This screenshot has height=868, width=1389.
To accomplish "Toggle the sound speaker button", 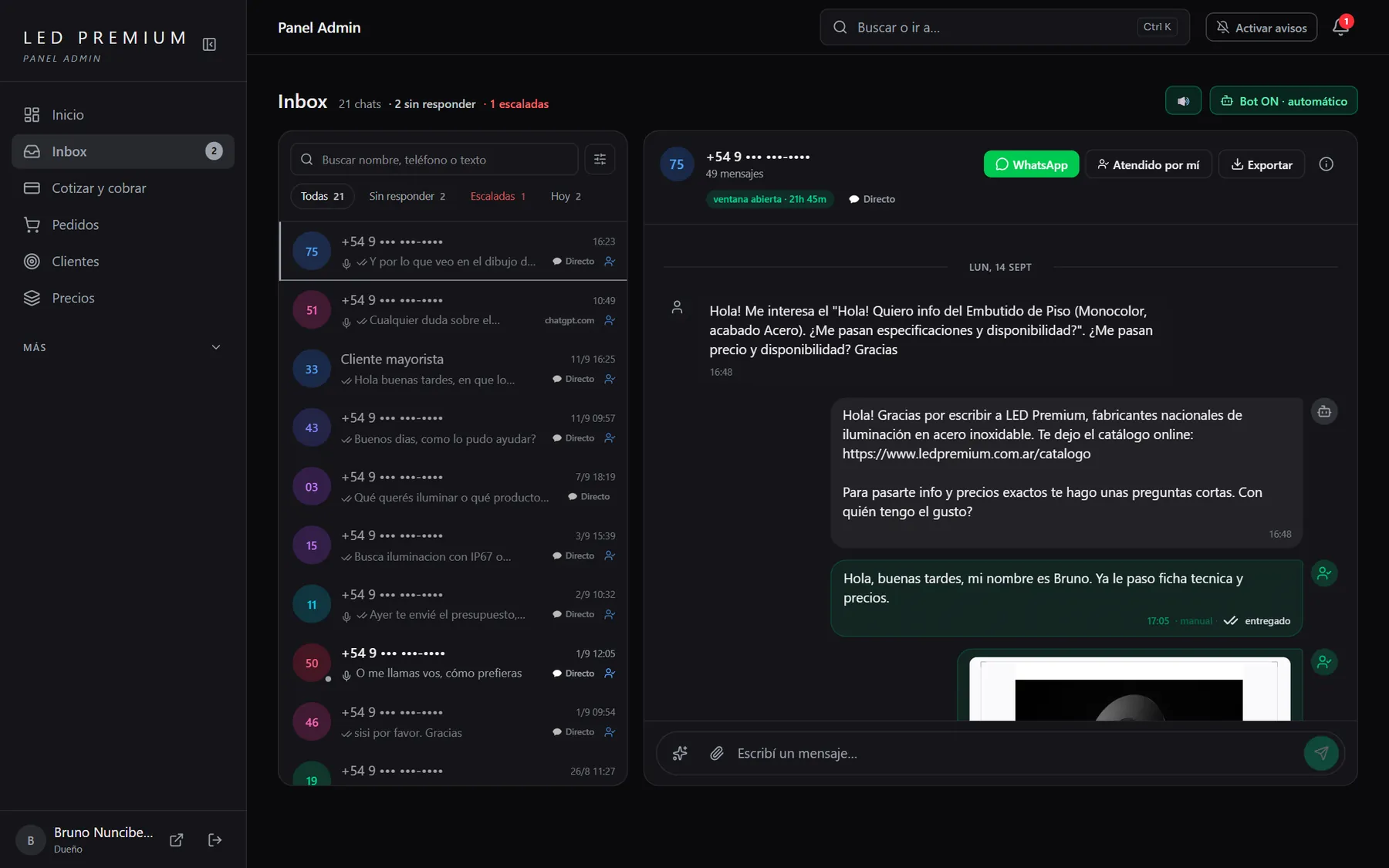I will [x=1183, y=101].
